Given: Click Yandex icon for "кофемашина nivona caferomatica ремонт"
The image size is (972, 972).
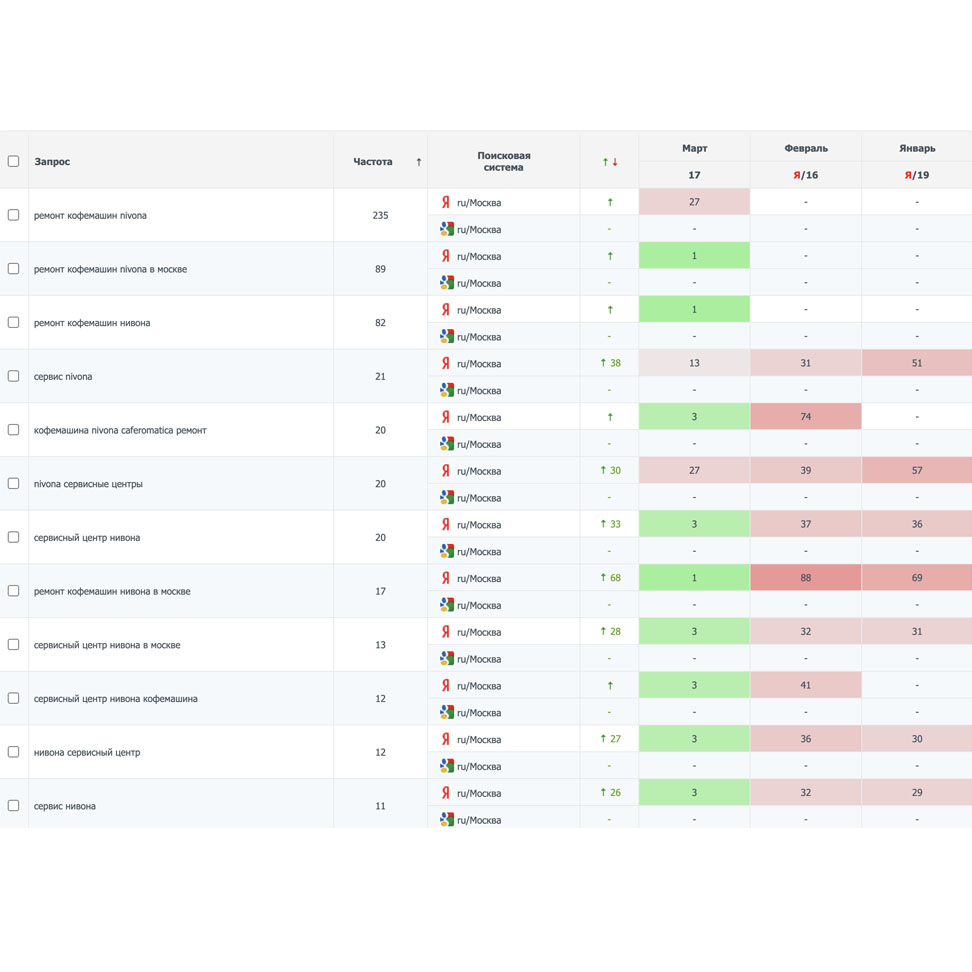Looking at the screenshot, I should pyautogui.click(x=445, y=417).
